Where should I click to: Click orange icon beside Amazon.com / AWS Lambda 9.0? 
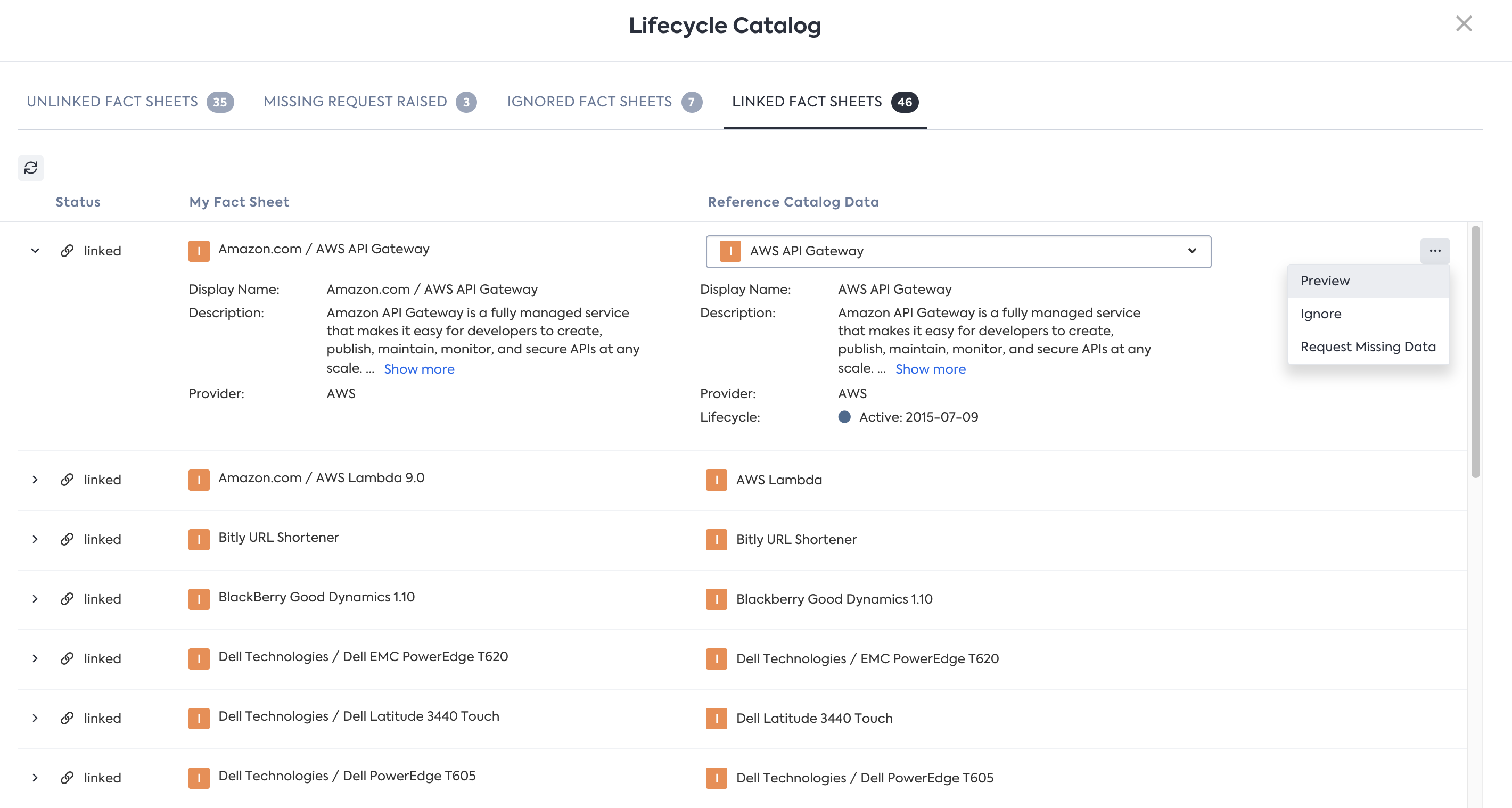tap(199, 480)
